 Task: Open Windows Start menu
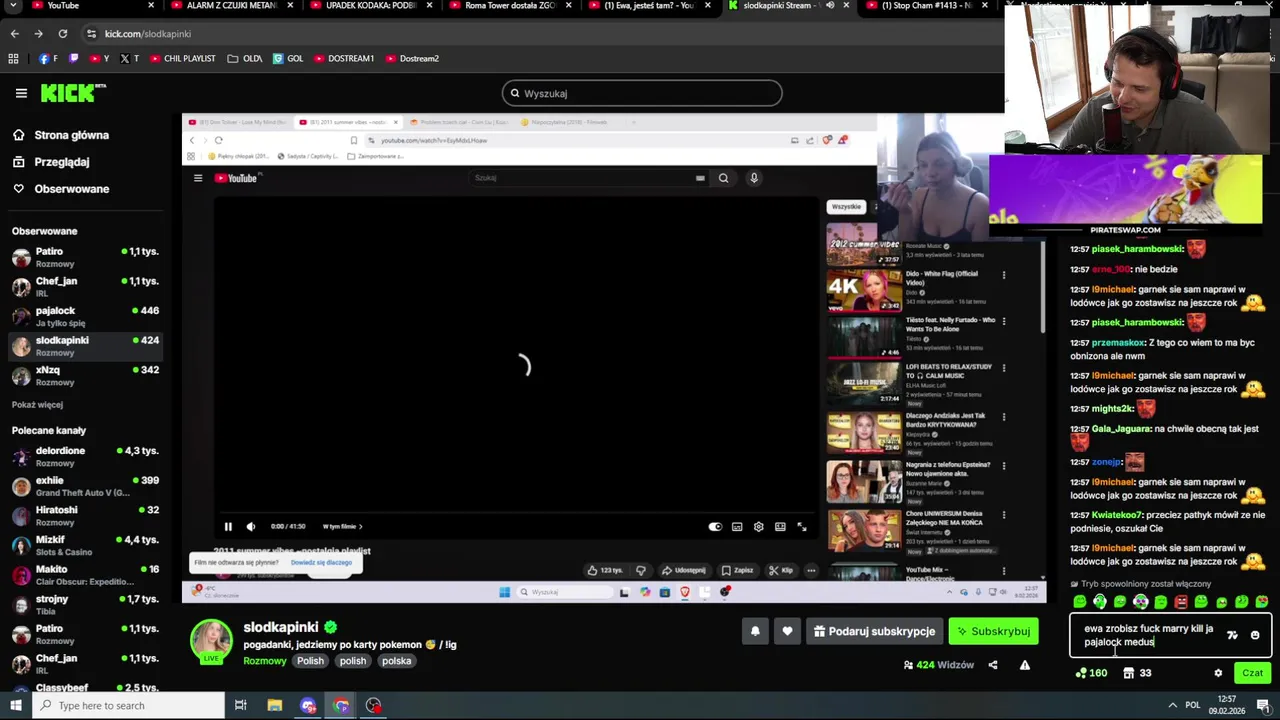pyautogui.click(x=17, y=705)
